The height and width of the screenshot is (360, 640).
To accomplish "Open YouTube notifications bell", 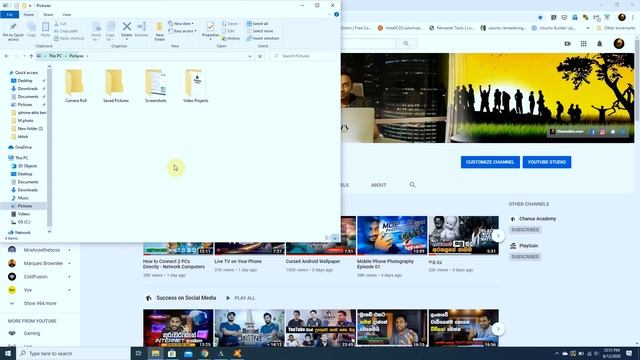I will [600, 44].
